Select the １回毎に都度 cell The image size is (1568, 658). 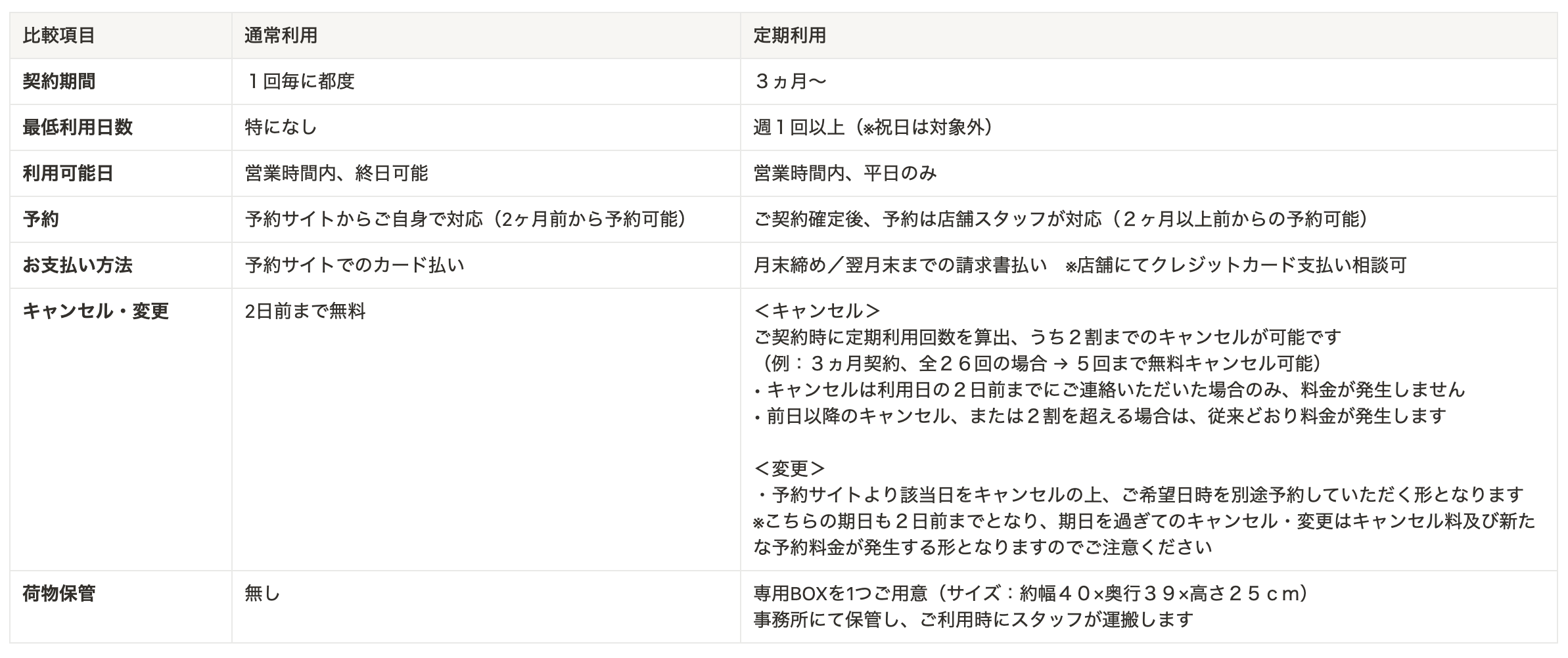click(x=300, y=81)
